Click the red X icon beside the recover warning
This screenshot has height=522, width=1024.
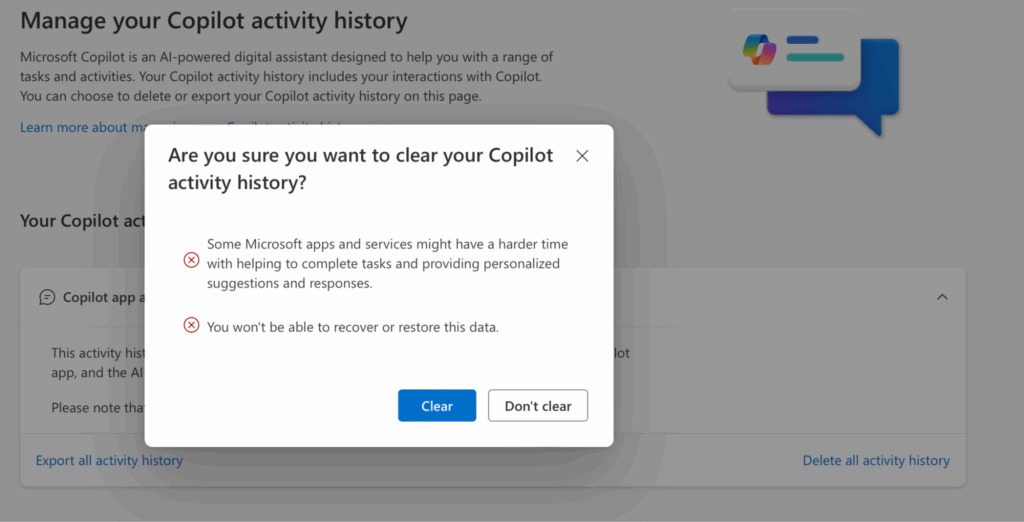click(x=191, y=325)
